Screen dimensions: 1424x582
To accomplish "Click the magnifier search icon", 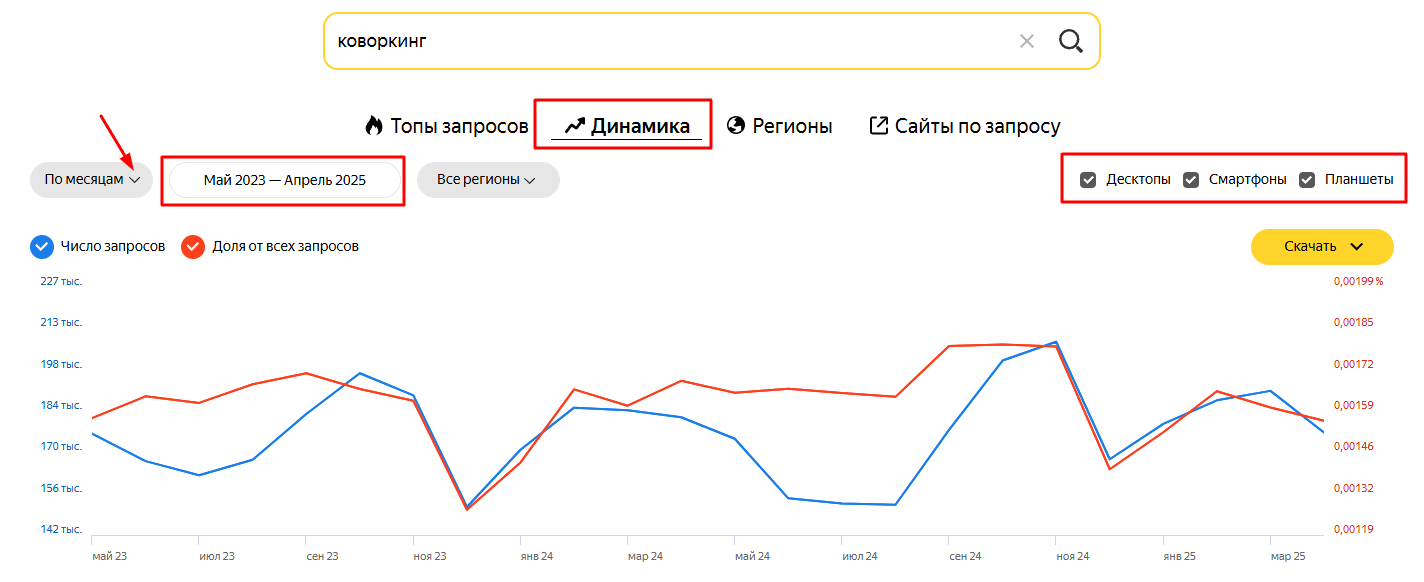I will pyautogui.click(x=1070, y=41).
